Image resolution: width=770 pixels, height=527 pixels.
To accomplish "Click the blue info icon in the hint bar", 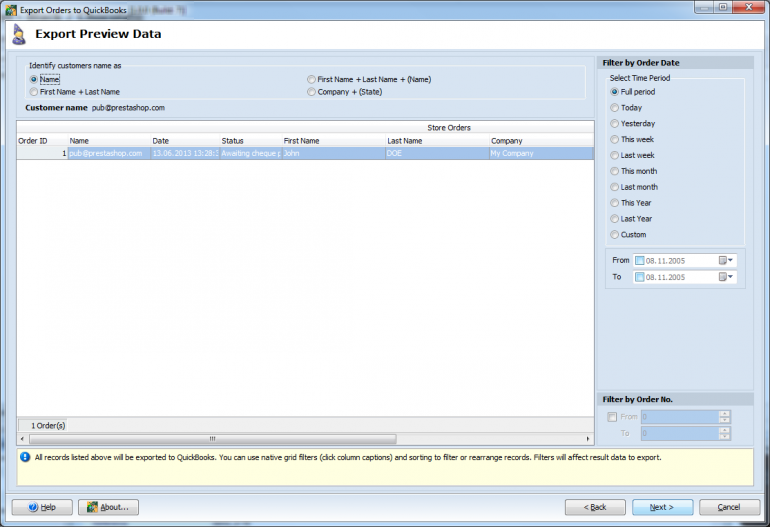I will tap(25, 457).
